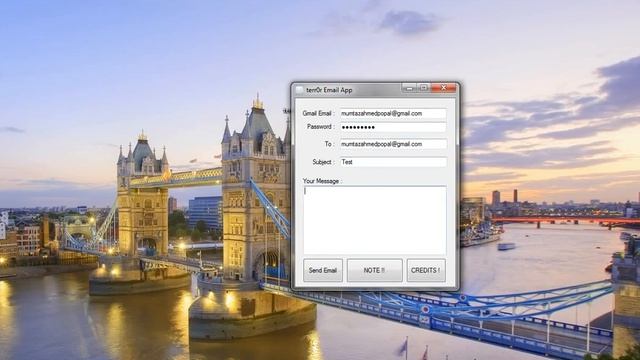Maximize the terr0r Email App window
This screenshot has height=360, width=640.
coord(424,88)
